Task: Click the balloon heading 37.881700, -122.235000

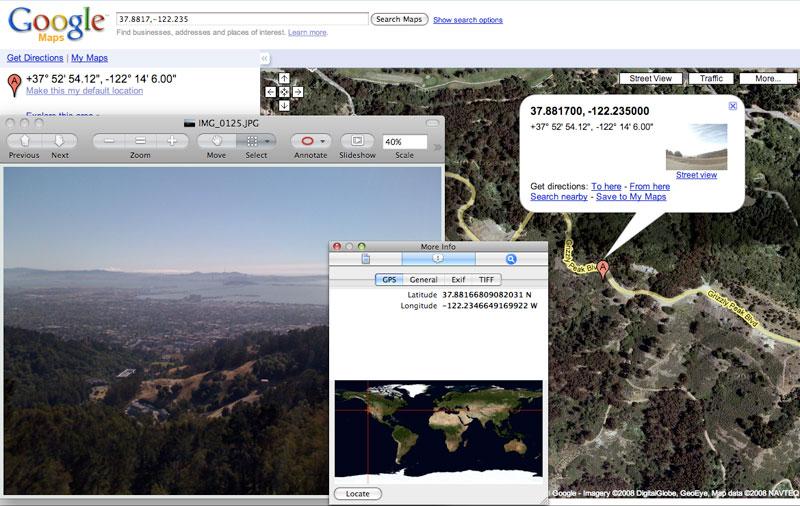Action: coord(590,111)
